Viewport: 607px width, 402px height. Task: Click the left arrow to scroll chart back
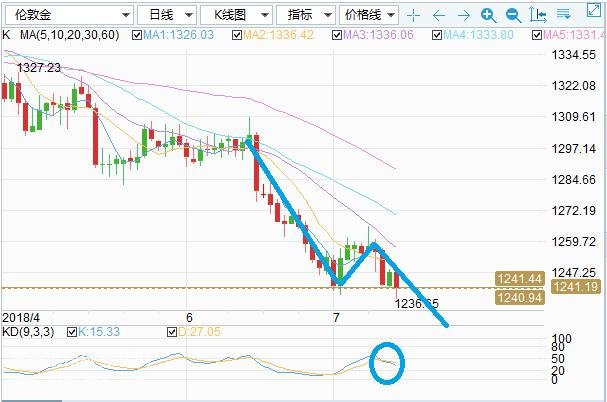click(439, 15)
